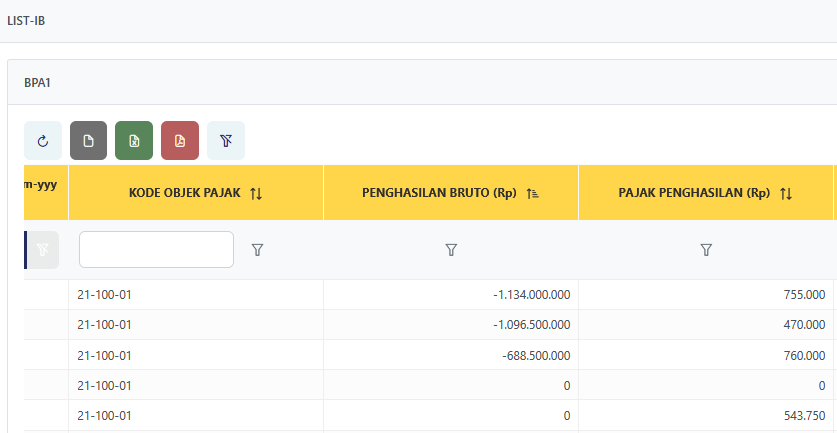Select the LIST-IB heading text
Image resolution: width=837 pixels, height=433 pixels.
pyautogui.click(x=26, y=21)
